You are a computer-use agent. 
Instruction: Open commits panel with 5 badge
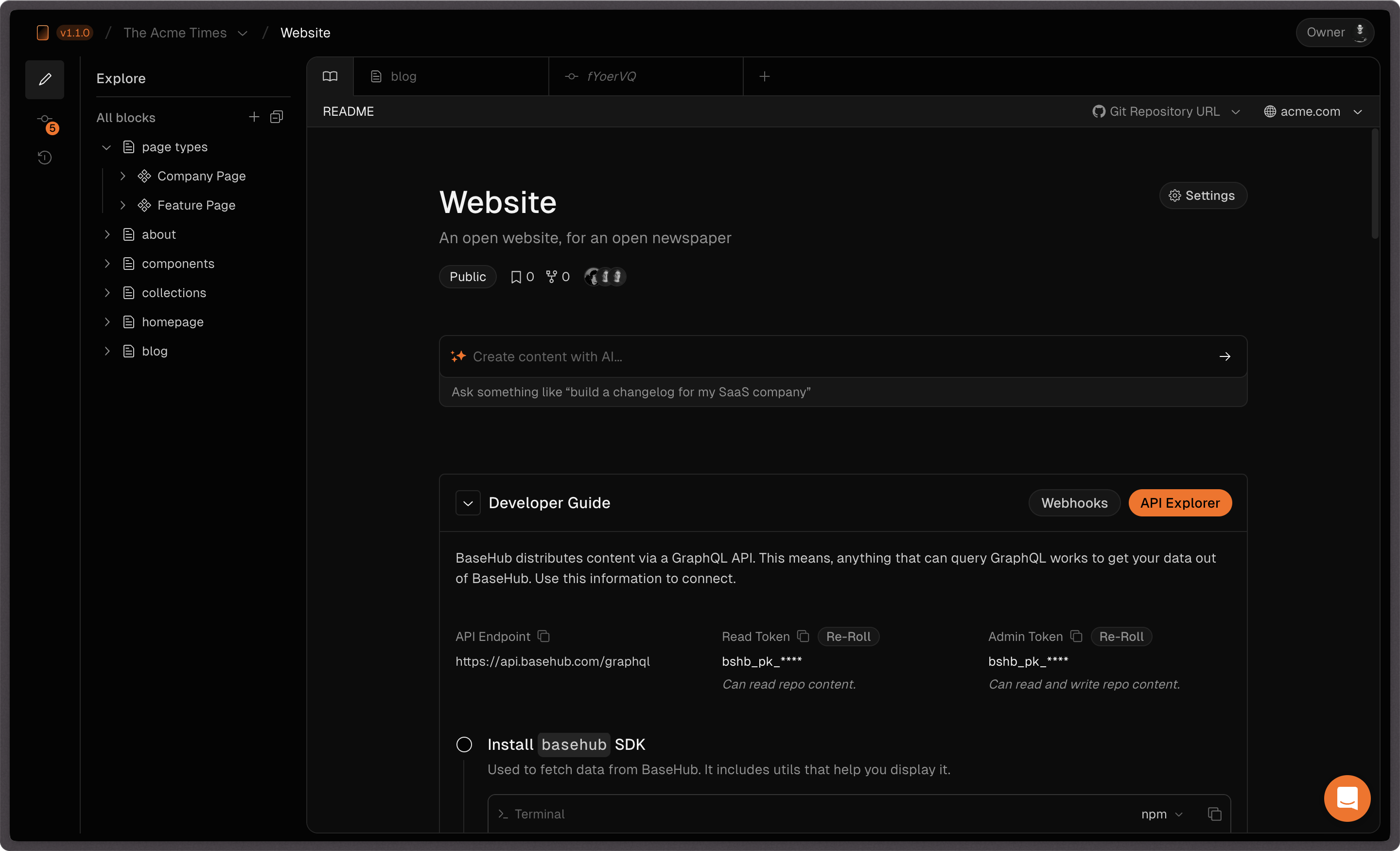point(47,122)
